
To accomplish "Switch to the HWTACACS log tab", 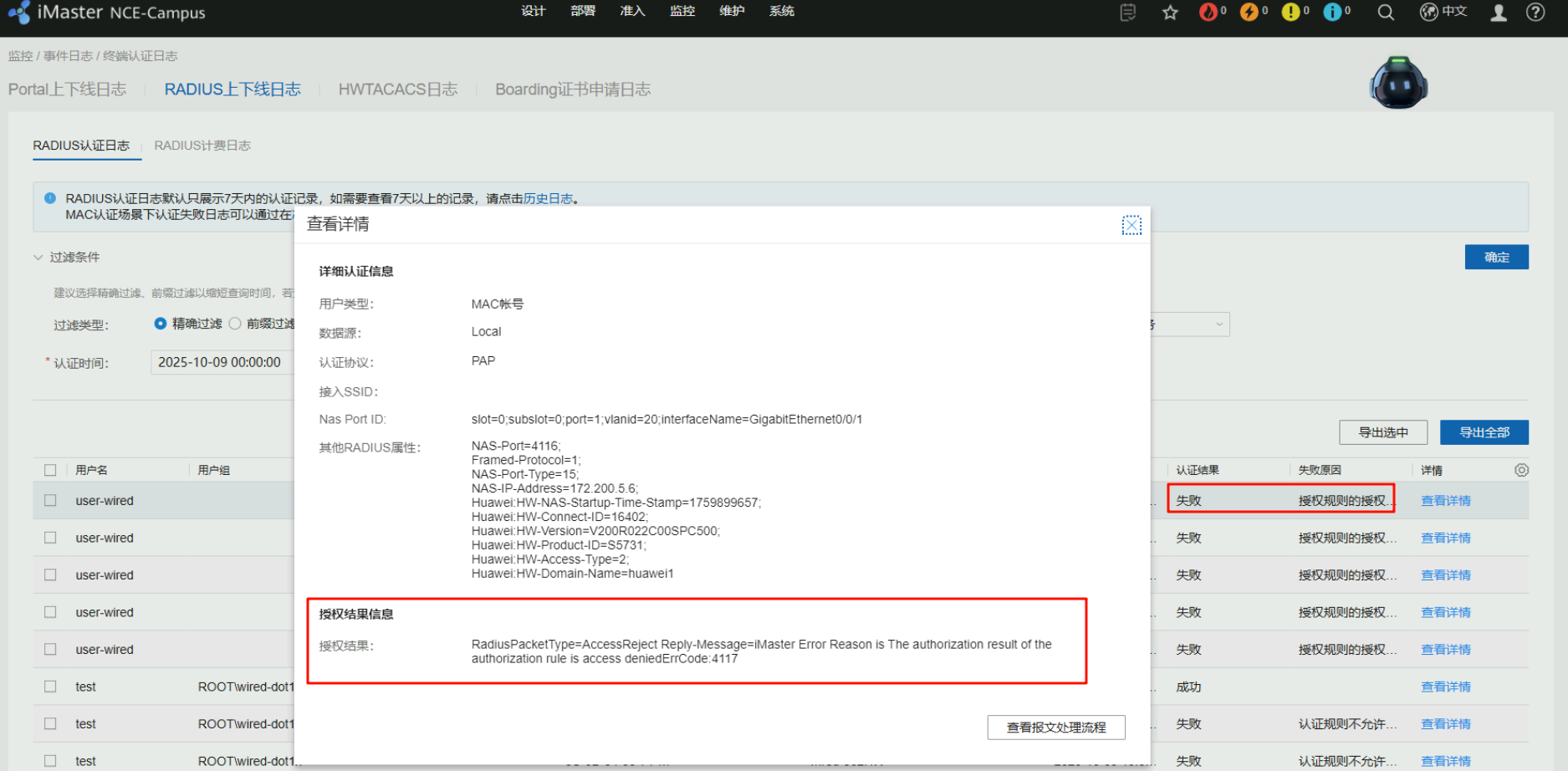I will point(397,89).
